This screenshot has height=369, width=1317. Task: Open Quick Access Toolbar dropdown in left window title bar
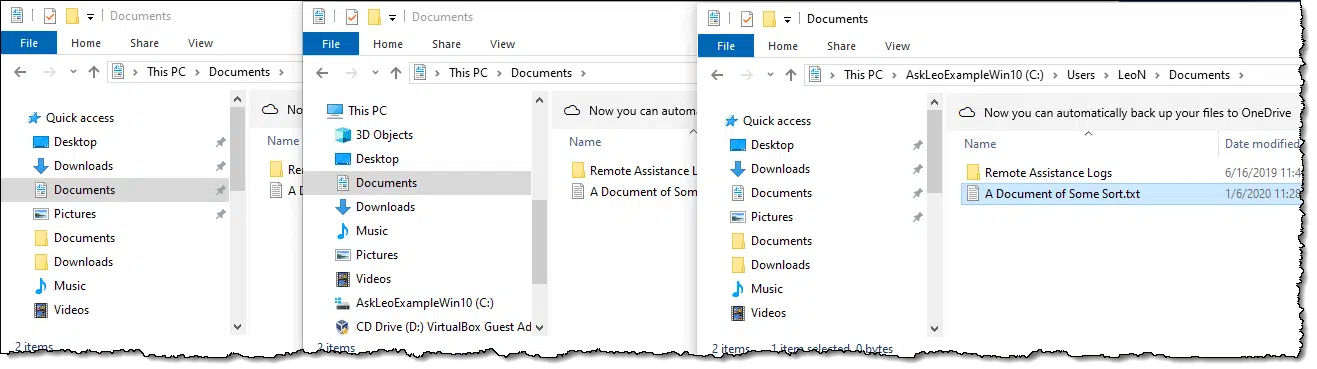click(91, 17)
